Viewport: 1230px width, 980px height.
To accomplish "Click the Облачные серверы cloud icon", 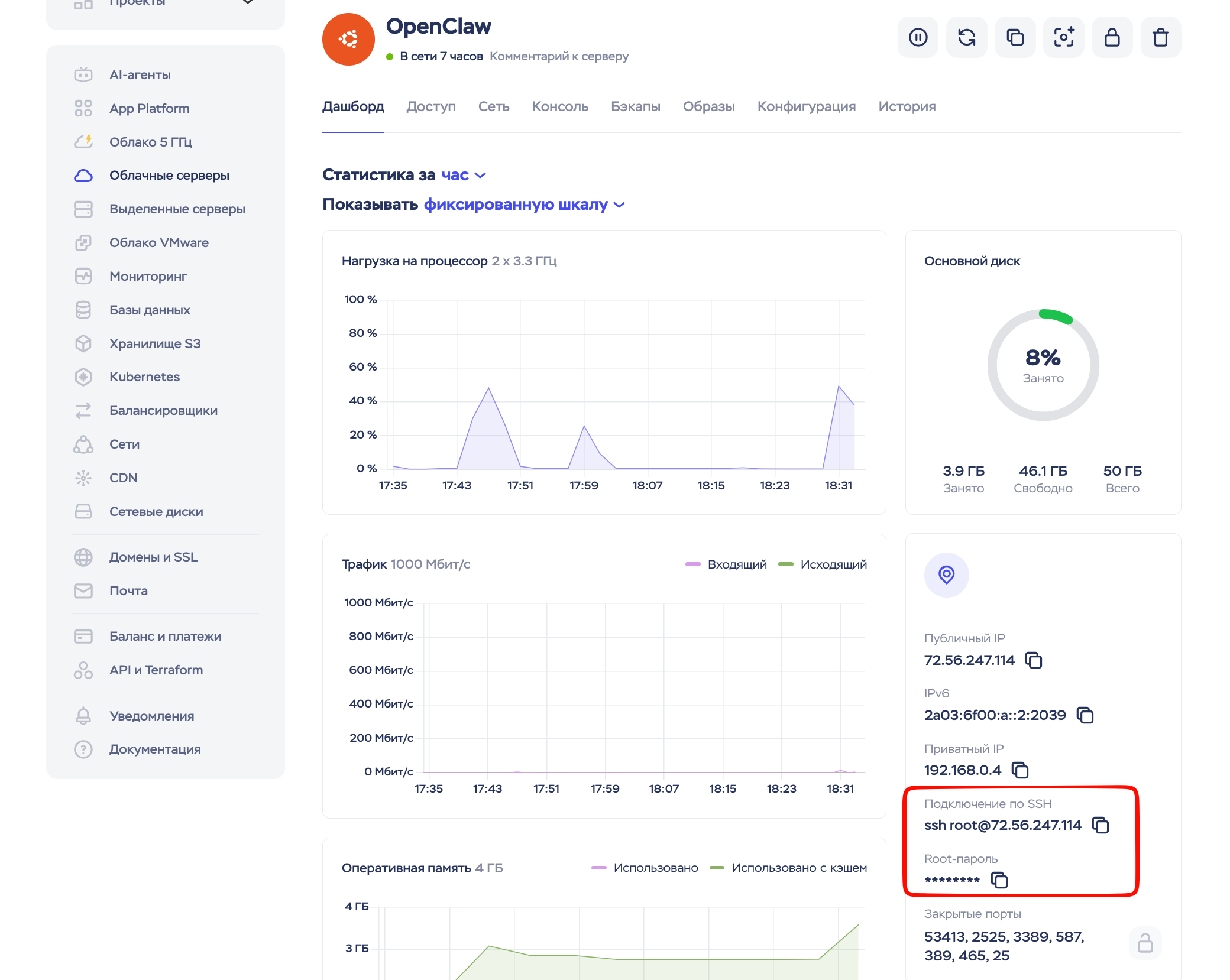I will click(83, 176).
